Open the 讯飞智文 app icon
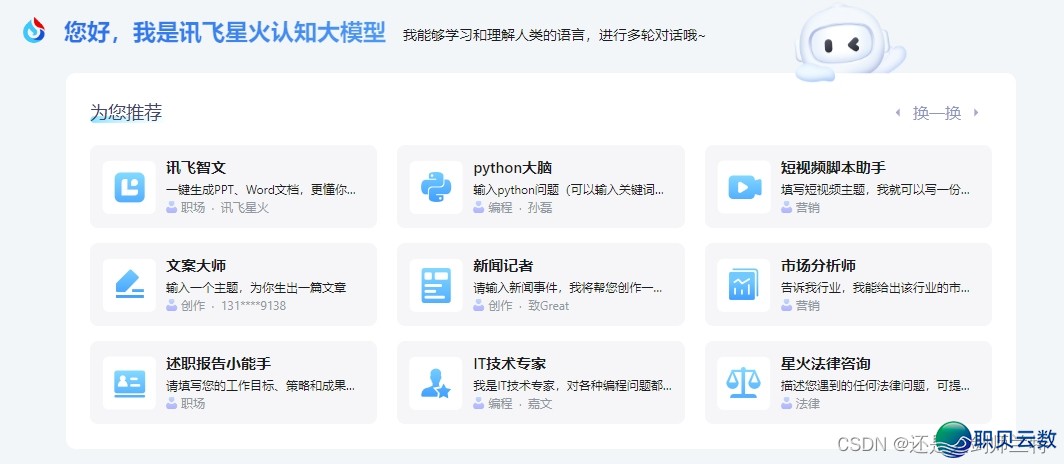 [129, 187]
